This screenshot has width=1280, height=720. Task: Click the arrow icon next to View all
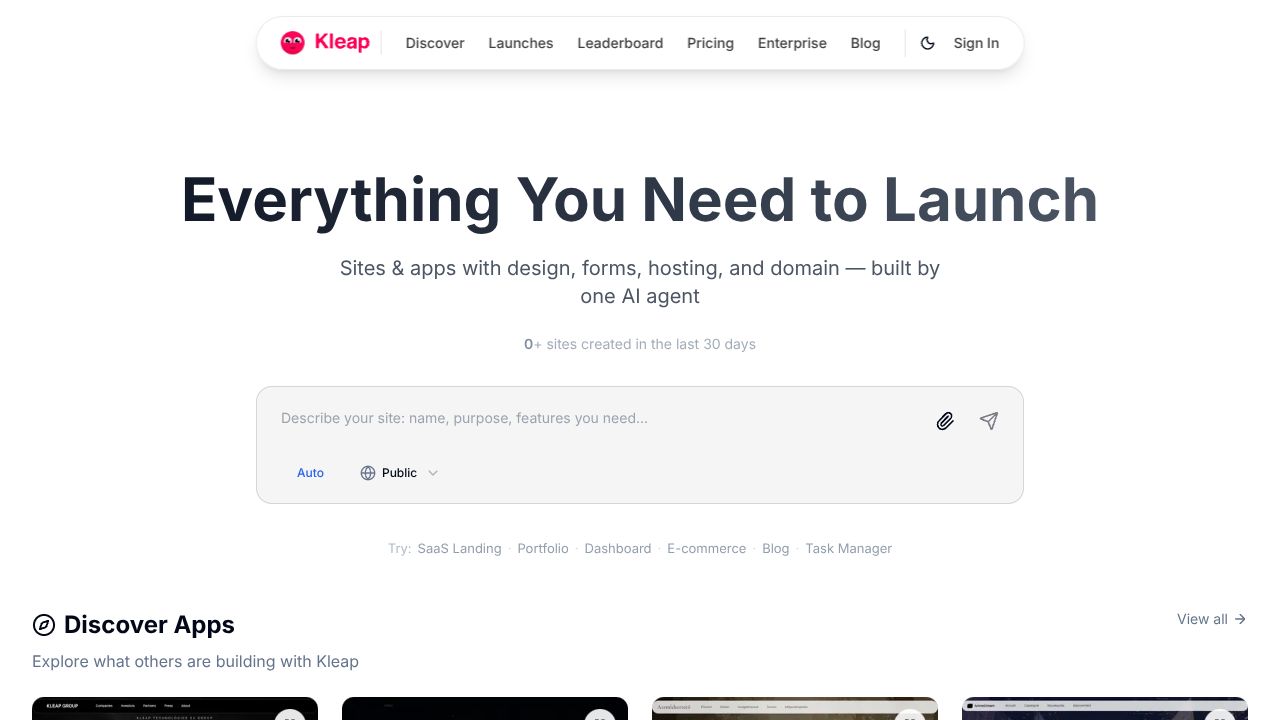[1239, 619]
